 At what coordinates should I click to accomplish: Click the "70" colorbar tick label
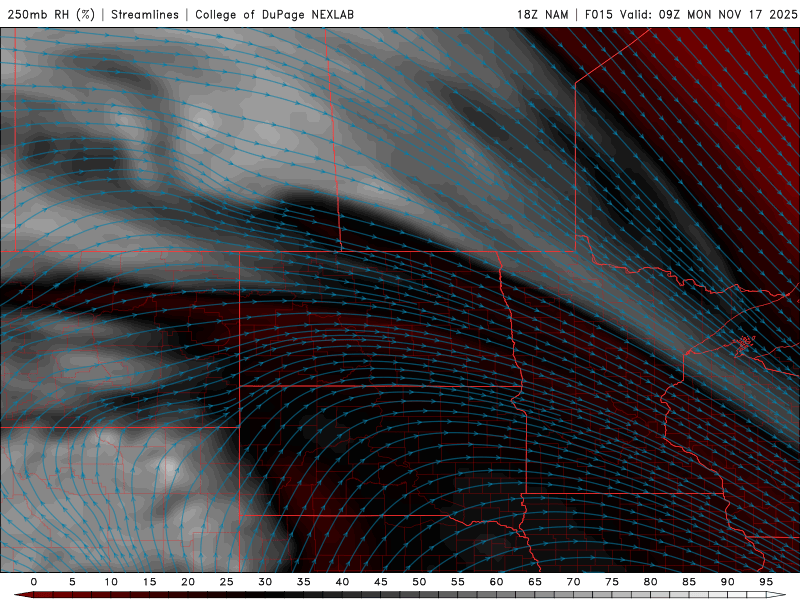coord(573,582)
